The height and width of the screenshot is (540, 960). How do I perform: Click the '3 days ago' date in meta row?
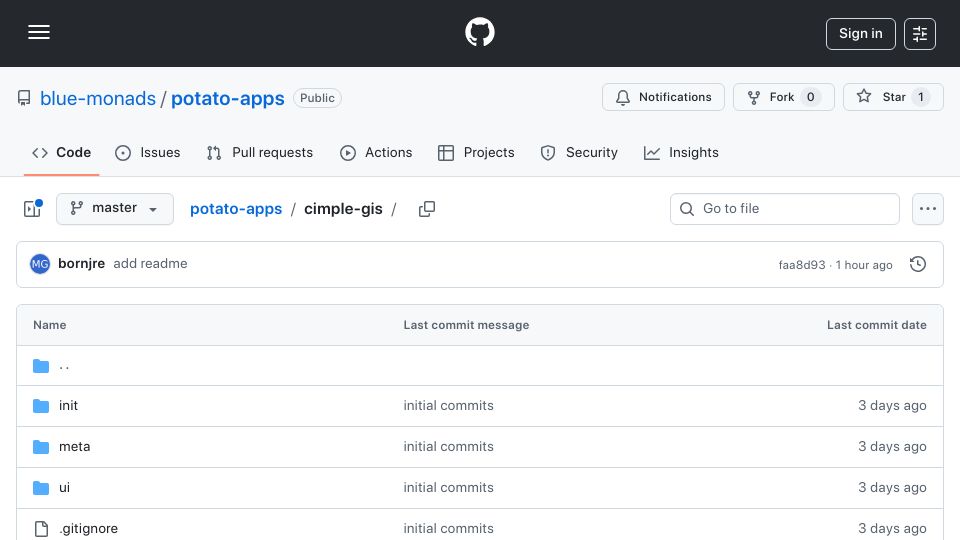click(892, 447)
